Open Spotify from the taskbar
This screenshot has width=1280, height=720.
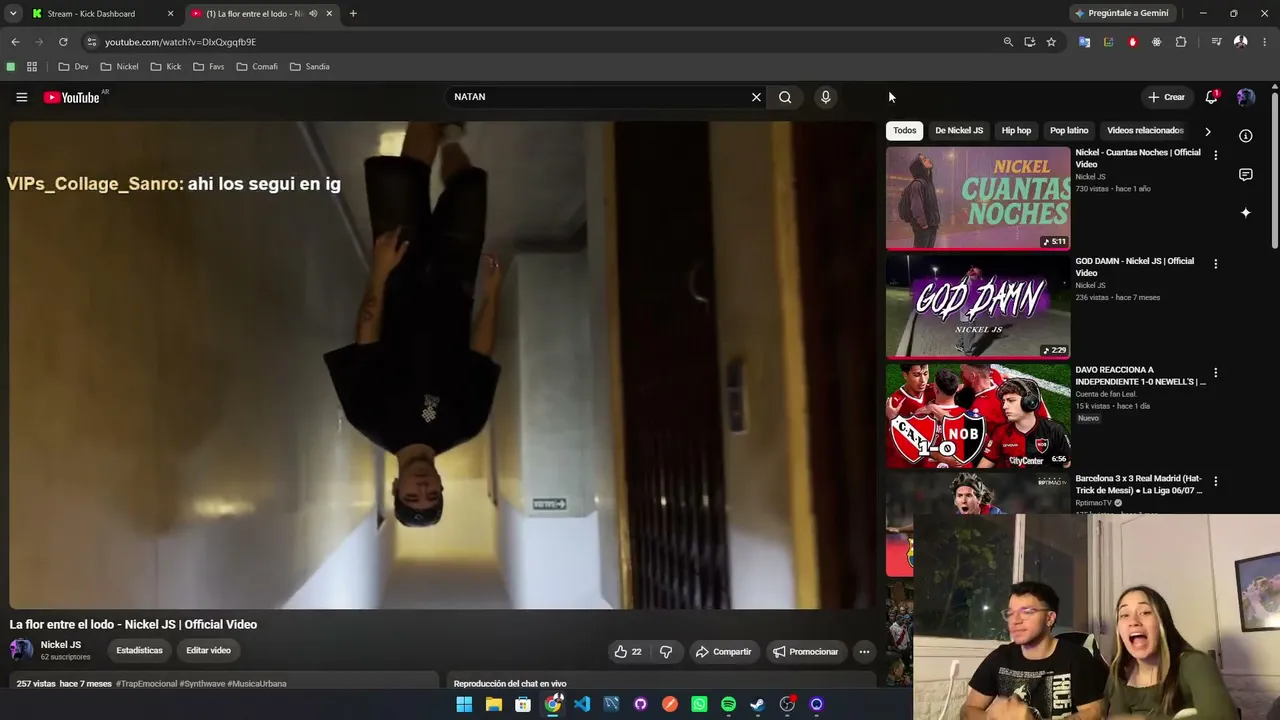(x=728, y=704)
